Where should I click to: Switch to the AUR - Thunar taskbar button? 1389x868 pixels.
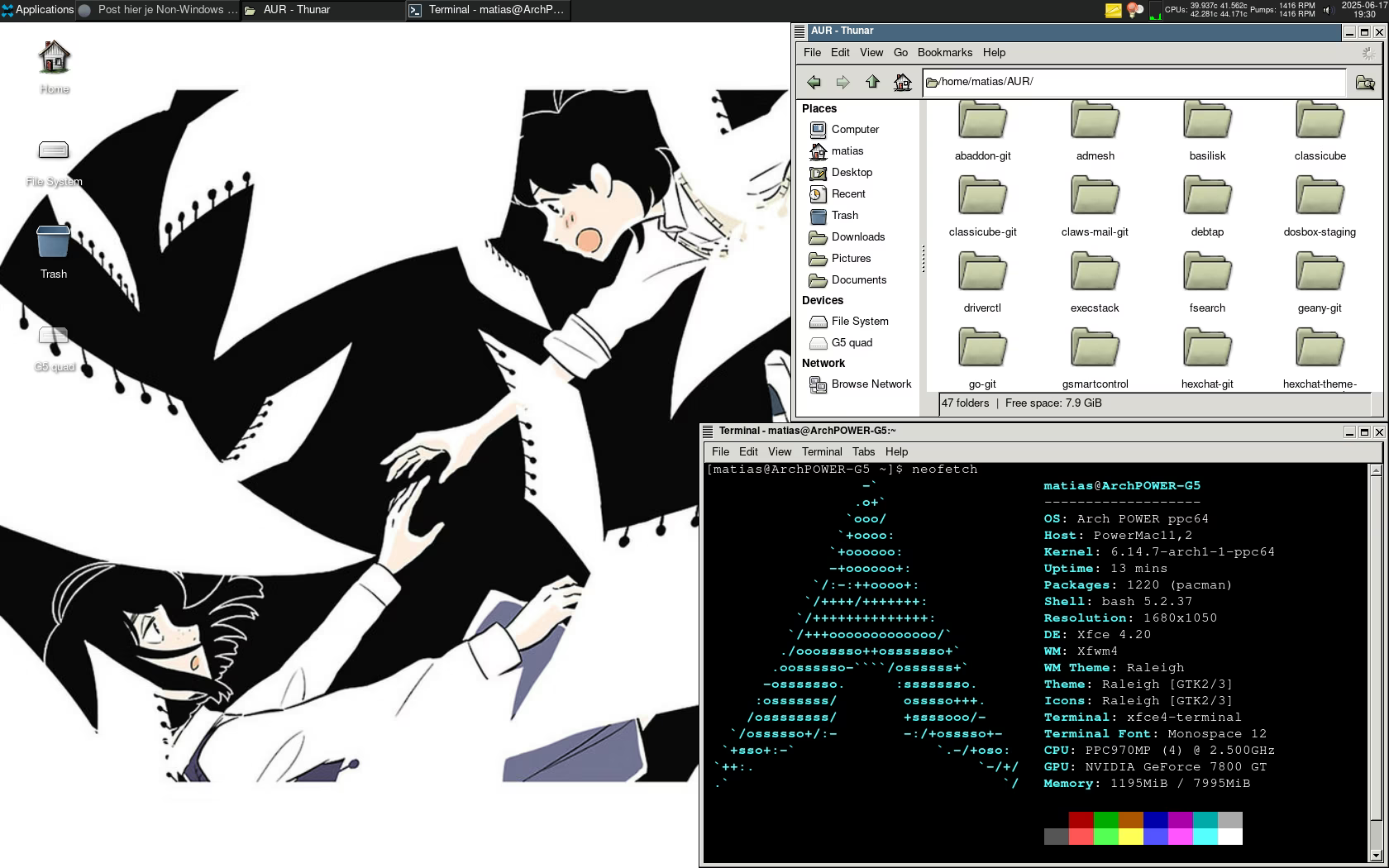click(x=323, y=10)
